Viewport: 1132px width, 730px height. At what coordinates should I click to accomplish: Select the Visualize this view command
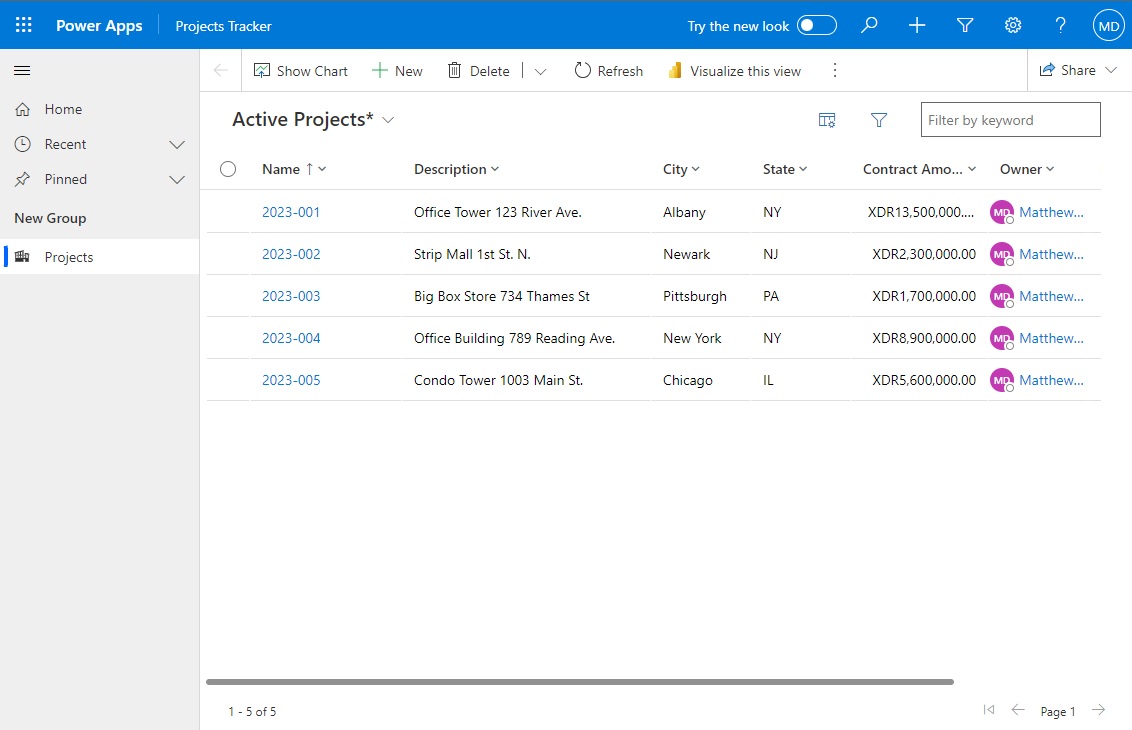(x=735, y=70)
